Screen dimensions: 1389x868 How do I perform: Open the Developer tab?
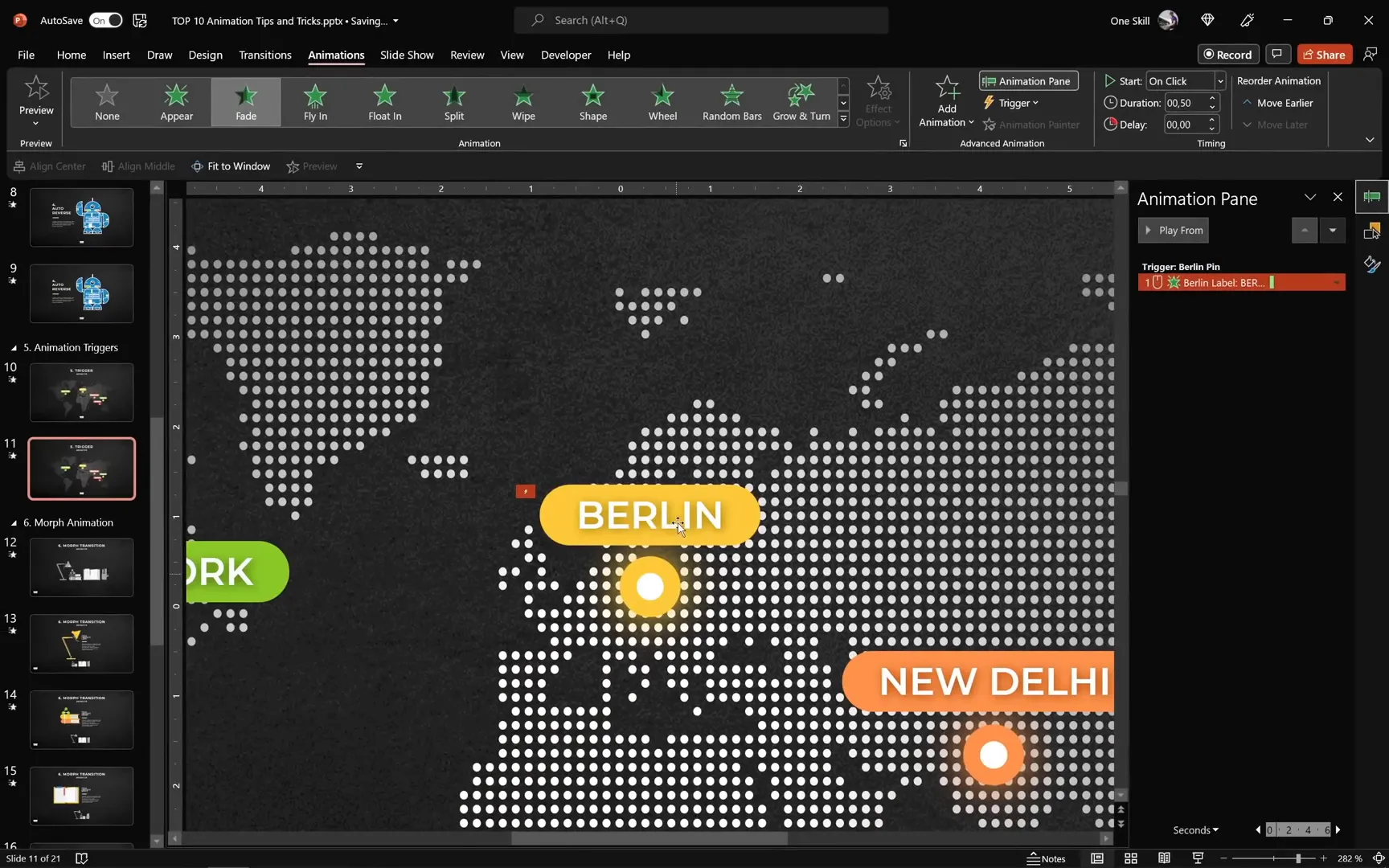click(x=566, y=55)
